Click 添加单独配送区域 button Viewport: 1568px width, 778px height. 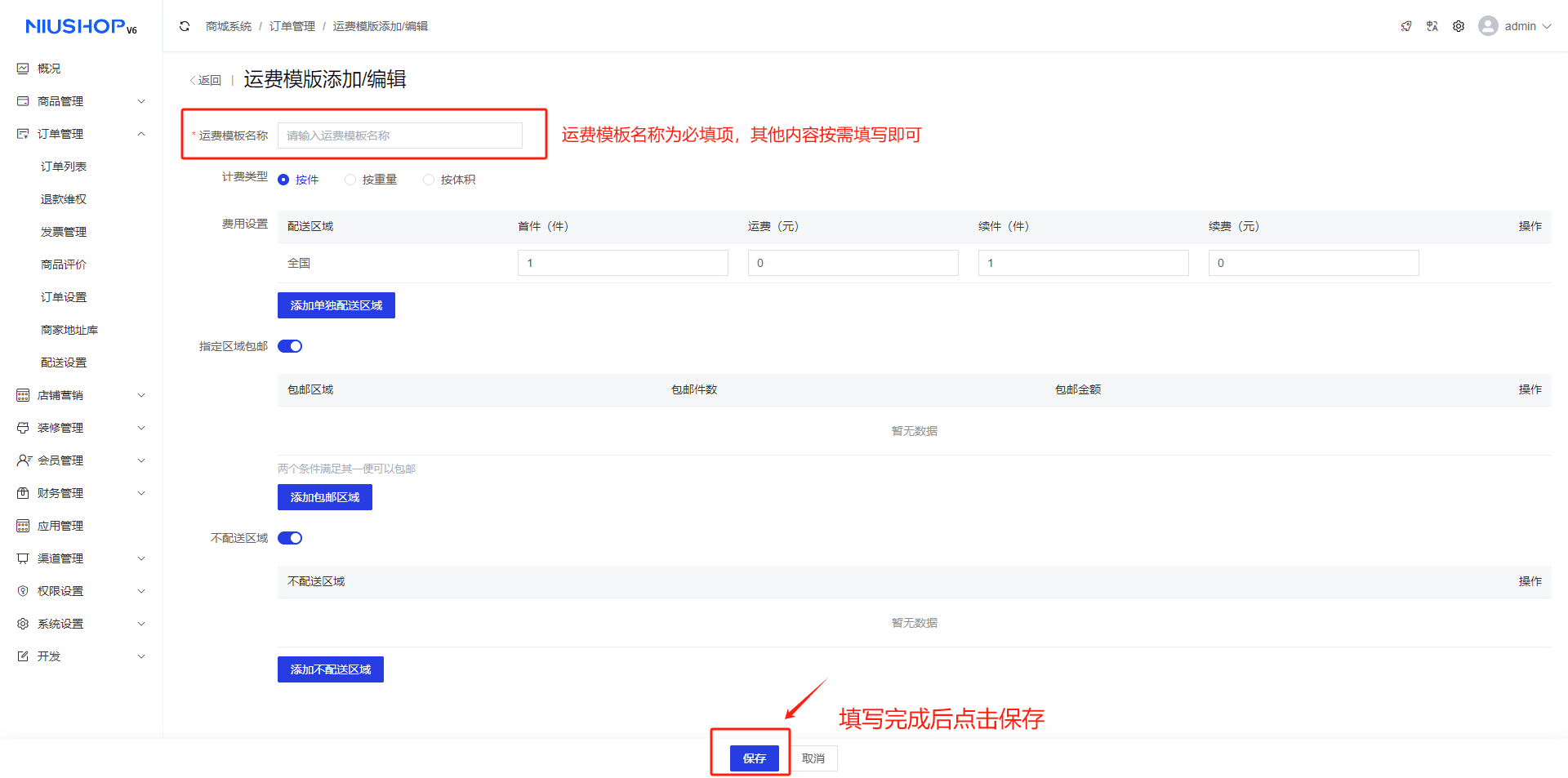point(336,305)
